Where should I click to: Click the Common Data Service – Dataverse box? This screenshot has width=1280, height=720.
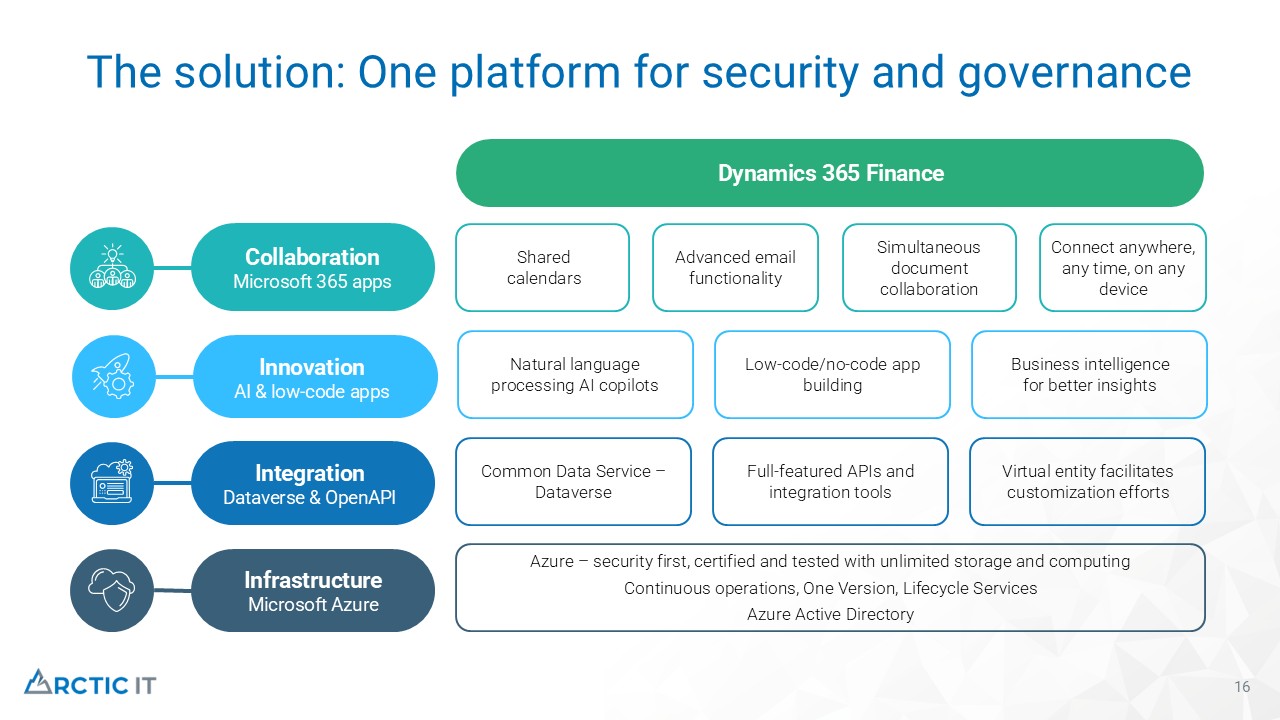[573, 481]
